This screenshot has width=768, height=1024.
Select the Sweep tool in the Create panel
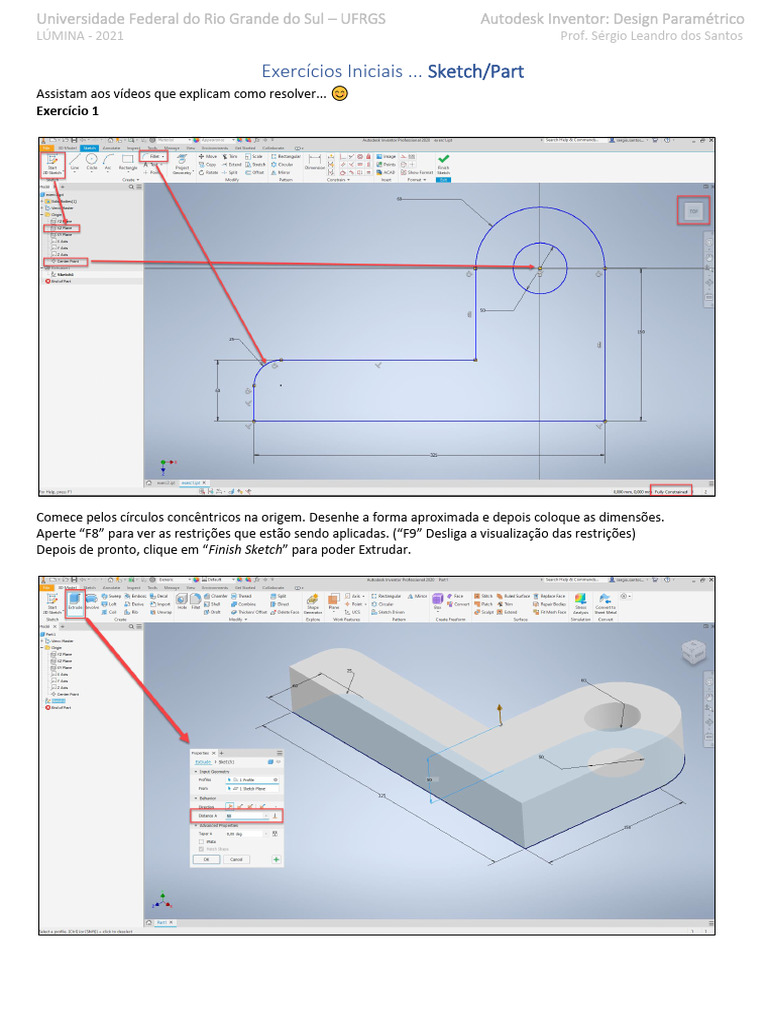point(111,596)
